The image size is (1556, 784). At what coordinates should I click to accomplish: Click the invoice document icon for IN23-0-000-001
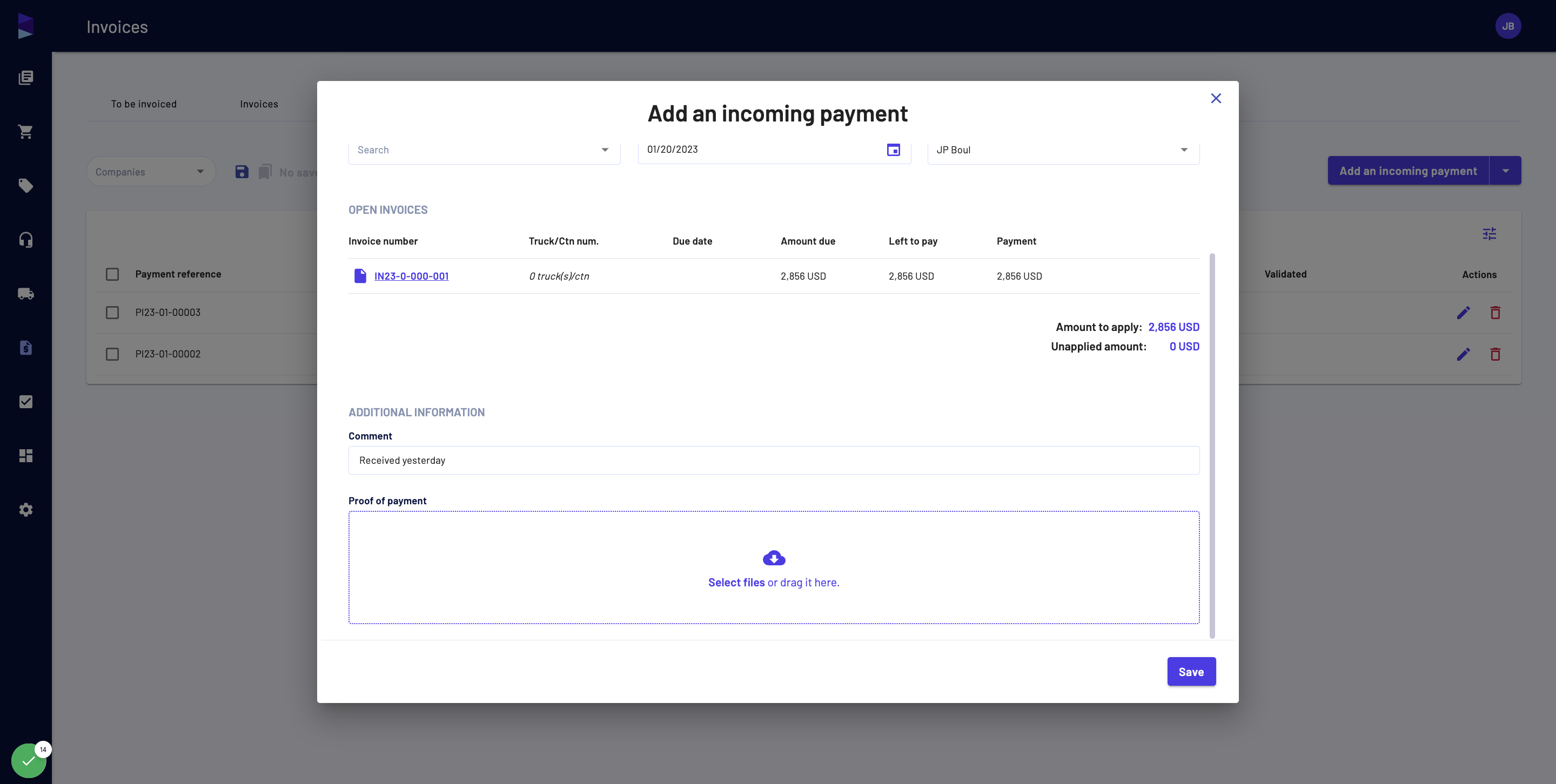360,276
